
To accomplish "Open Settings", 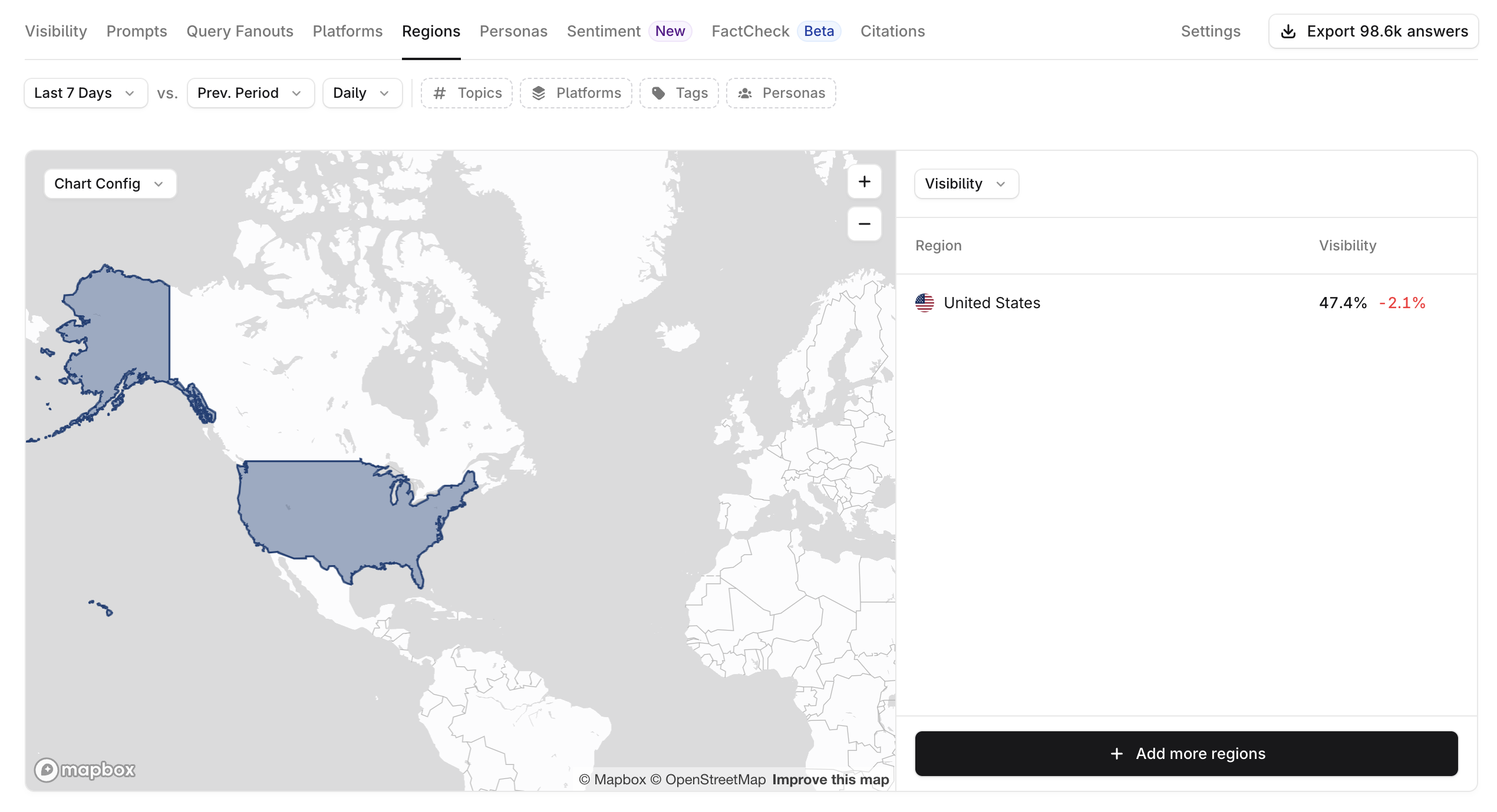I will (1211, 31).
